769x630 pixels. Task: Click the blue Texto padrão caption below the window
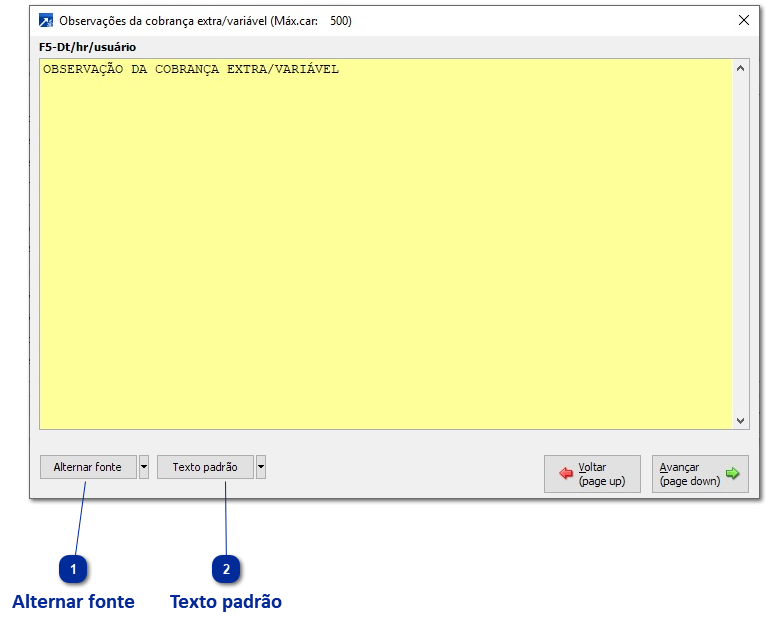[226, 602]
